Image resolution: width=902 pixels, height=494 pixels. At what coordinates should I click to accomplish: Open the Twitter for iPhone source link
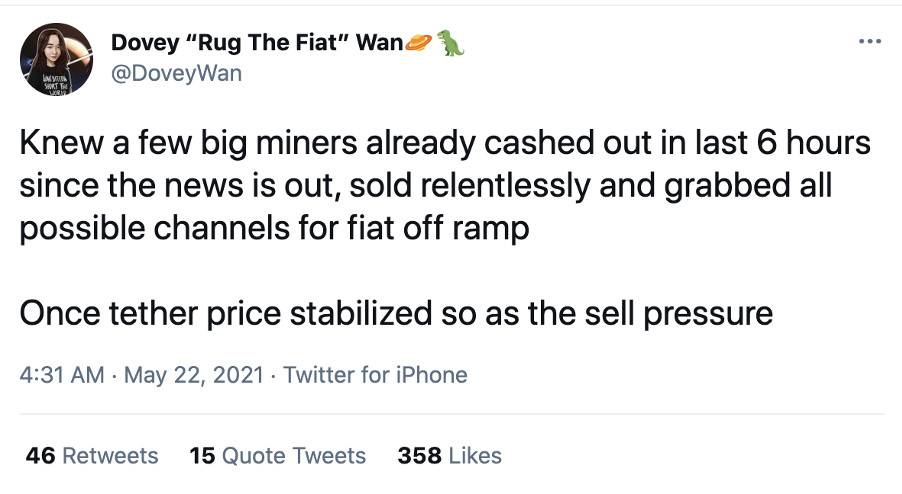click(375, 375)
